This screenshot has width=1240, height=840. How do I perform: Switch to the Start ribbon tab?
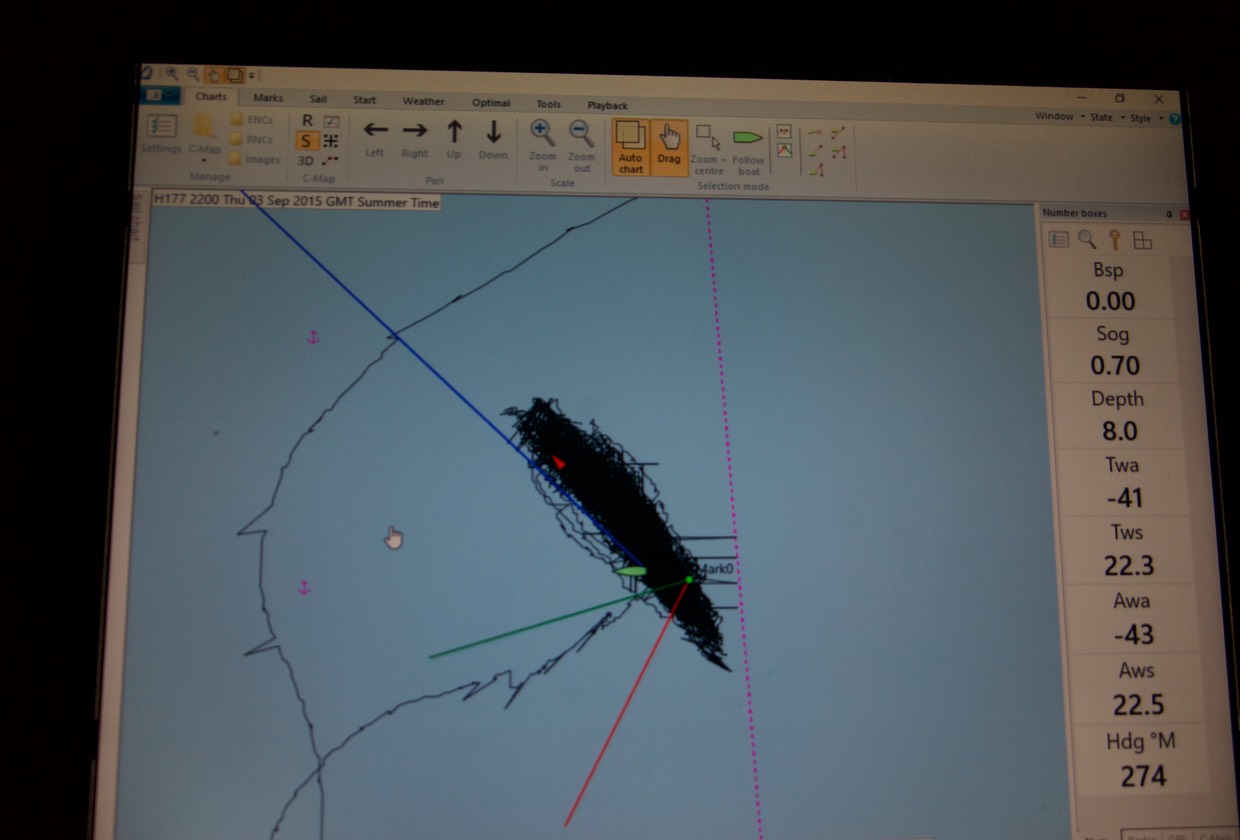[364, 100]
